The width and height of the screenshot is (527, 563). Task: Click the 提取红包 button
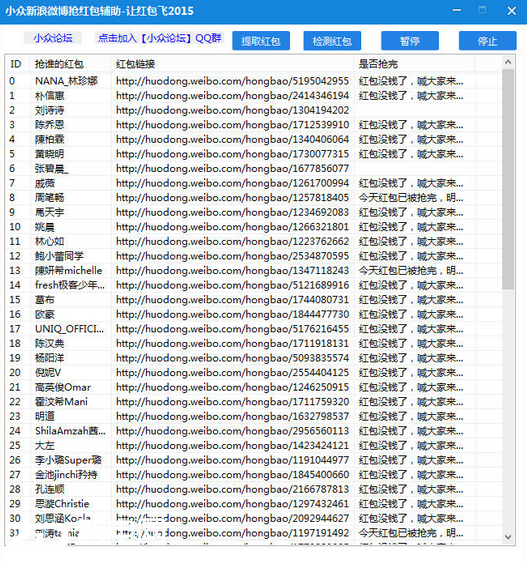tap(261, 41)
